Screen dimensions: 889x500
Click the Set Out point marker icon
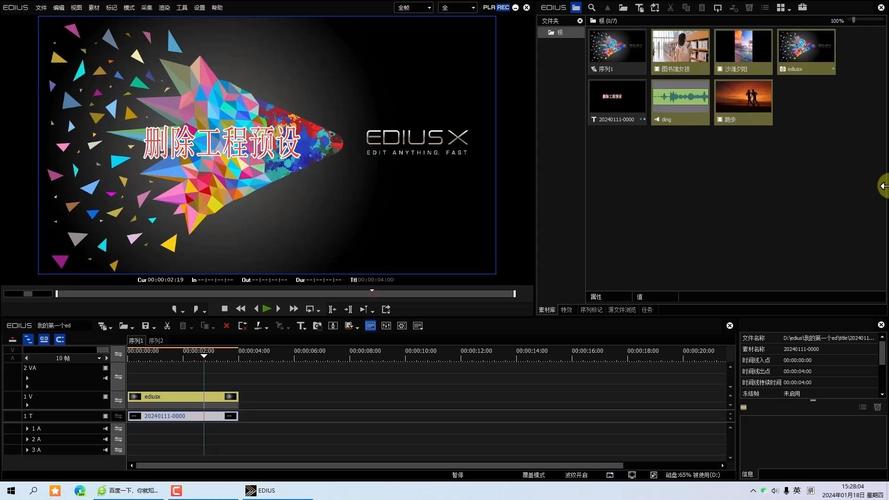[196, 309]
